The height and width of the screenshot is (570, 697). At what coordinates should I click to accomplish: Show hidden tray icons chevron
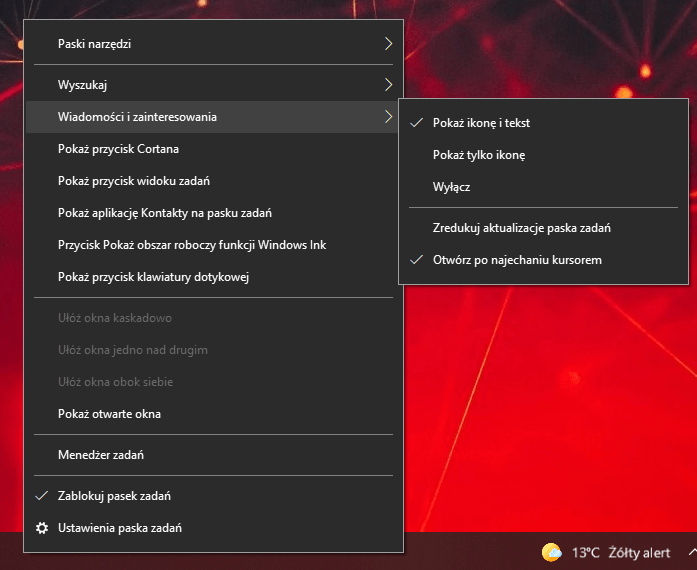692,552
